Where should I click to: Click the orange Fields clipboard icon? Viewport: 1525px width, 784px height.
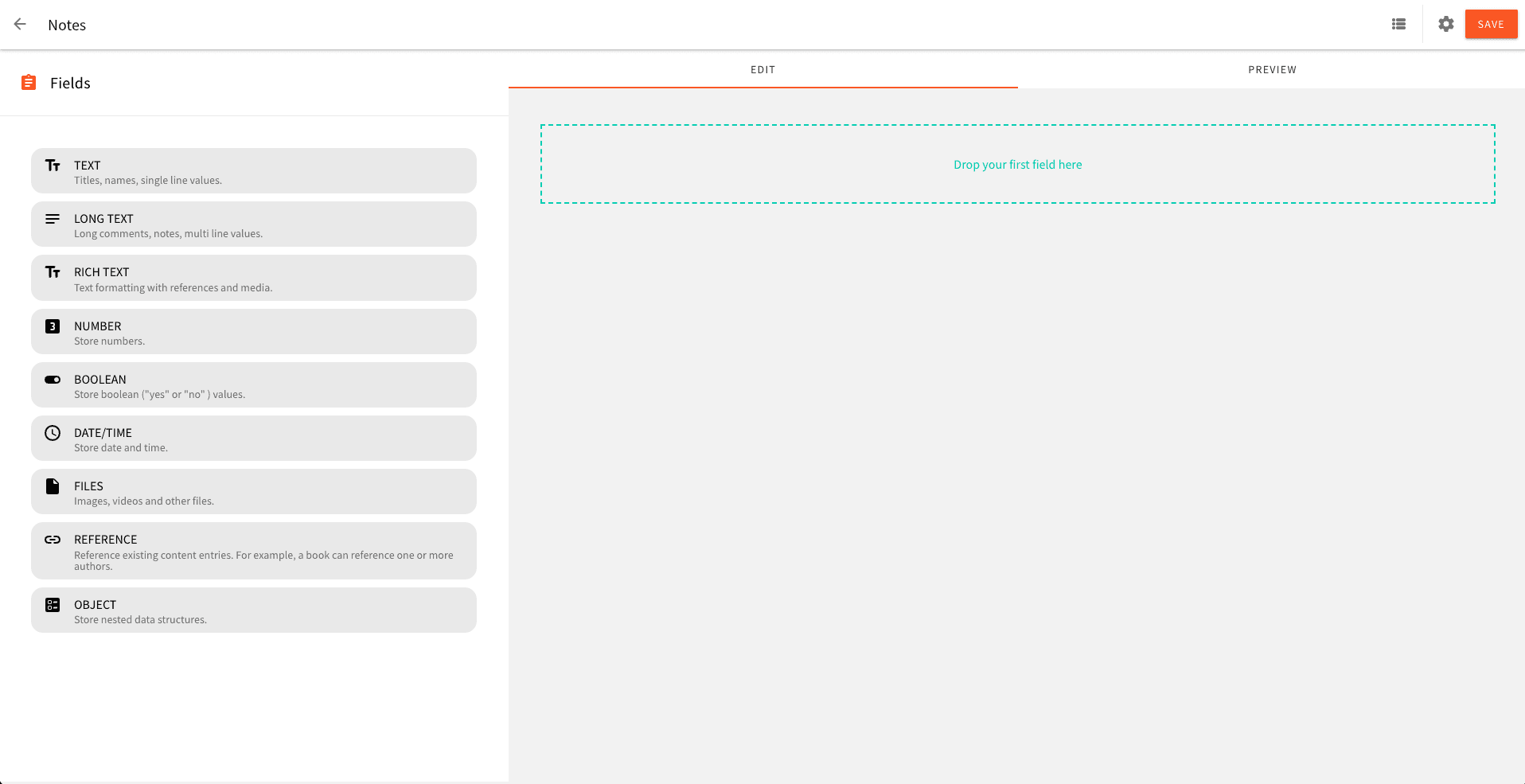[29, 82]
